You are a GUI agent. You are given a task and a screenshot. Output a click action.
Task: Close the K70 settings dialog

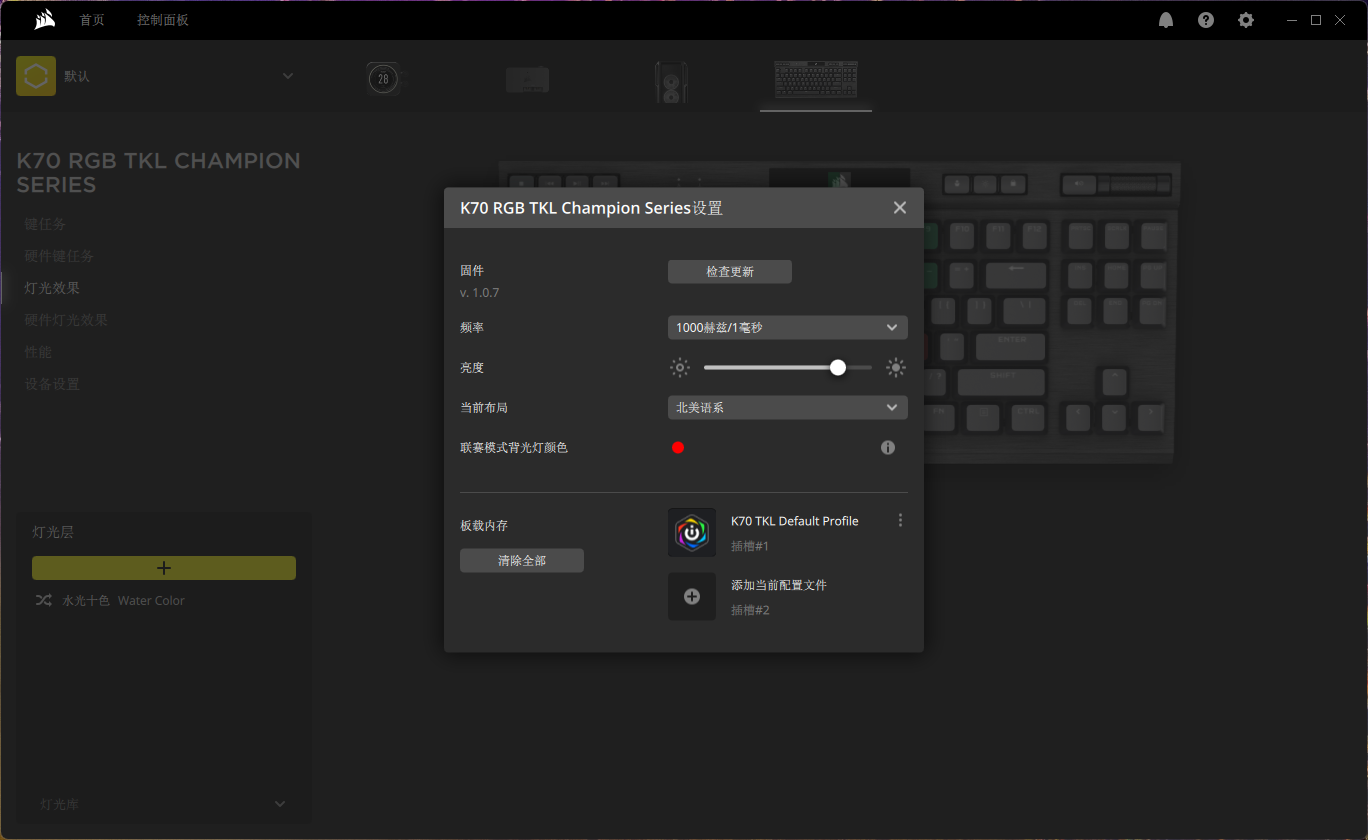(x=900, y=208)
